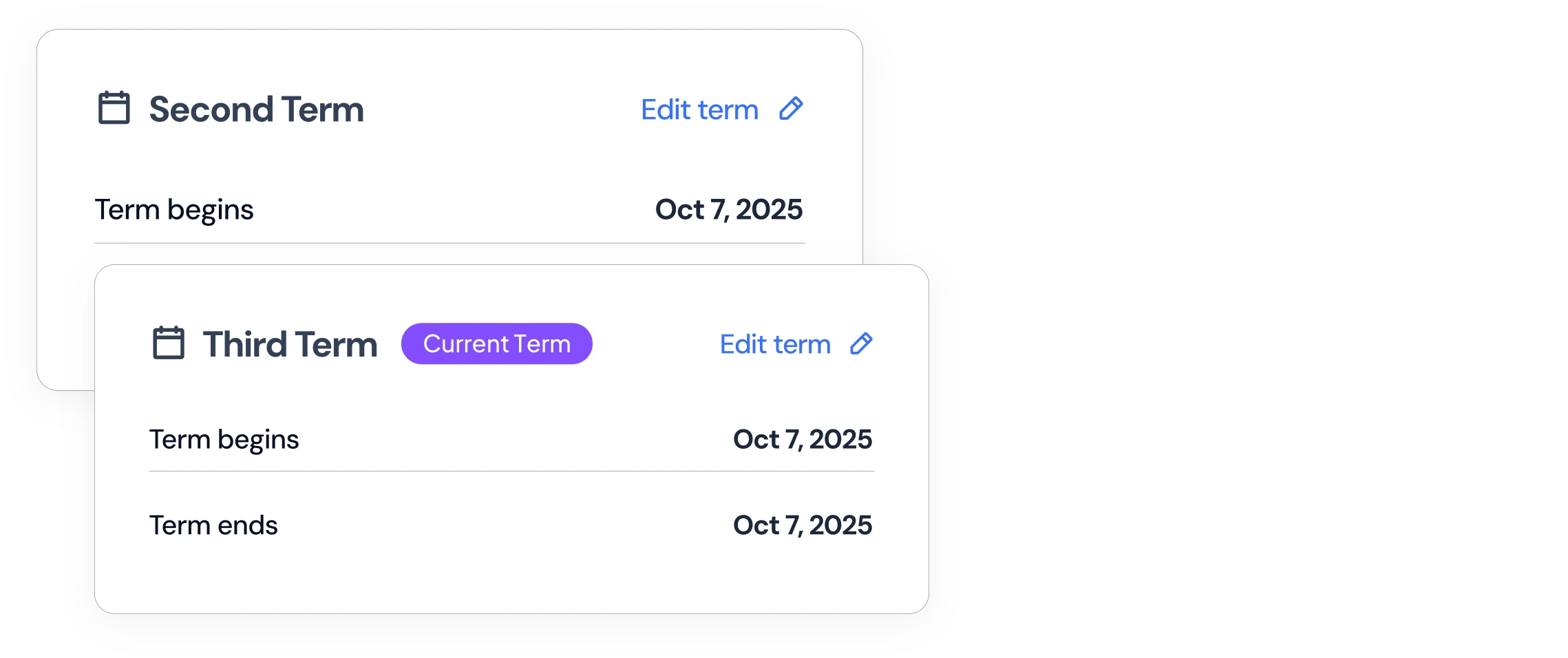Select the Third Term heading

coord(290,344)
